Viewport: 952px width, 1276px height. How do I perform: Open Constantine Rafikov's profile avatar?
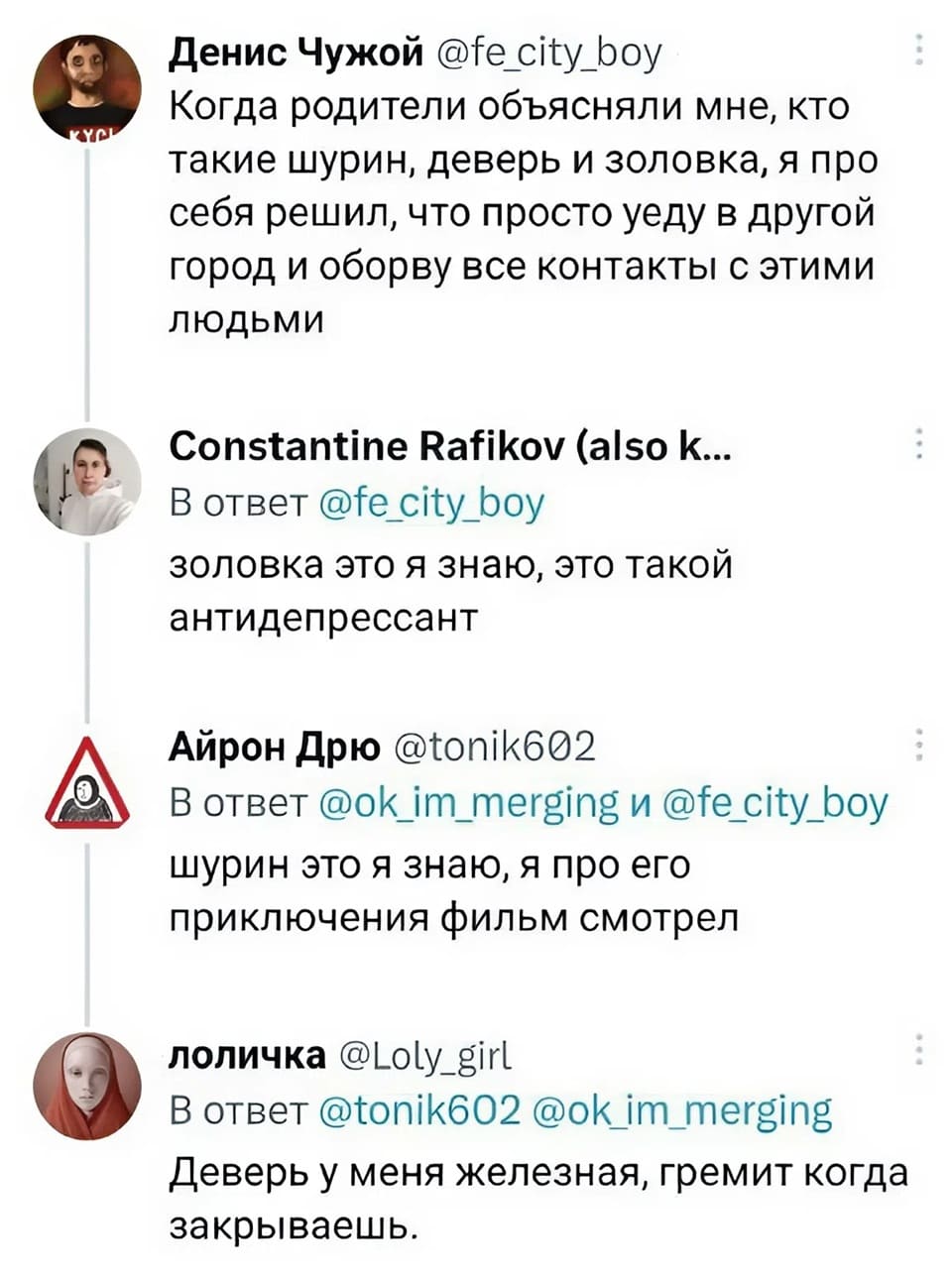click(x=87, y=483)
